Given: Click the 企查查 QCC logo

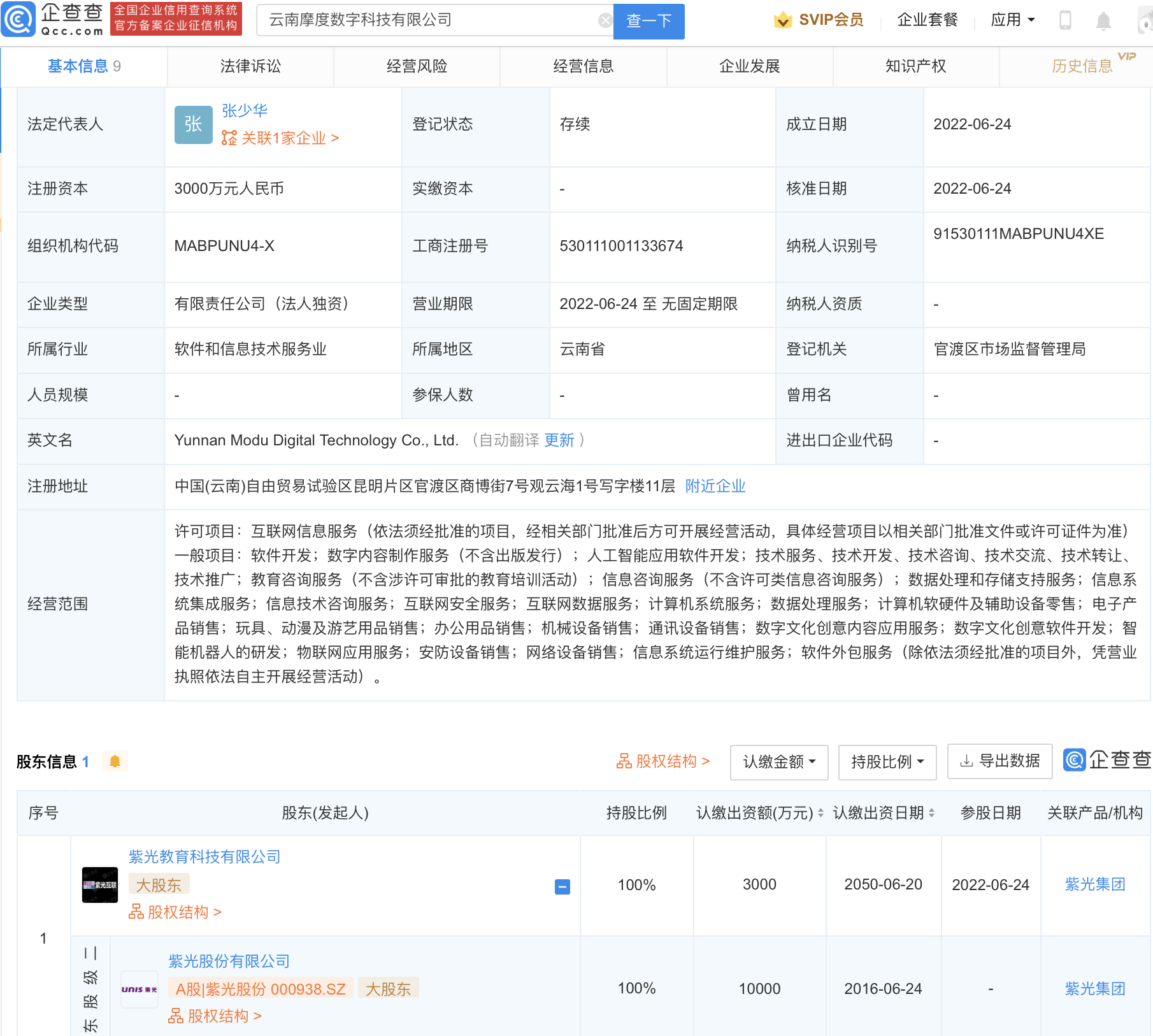Looking at the screenshot, I should (x=54, y=20).
